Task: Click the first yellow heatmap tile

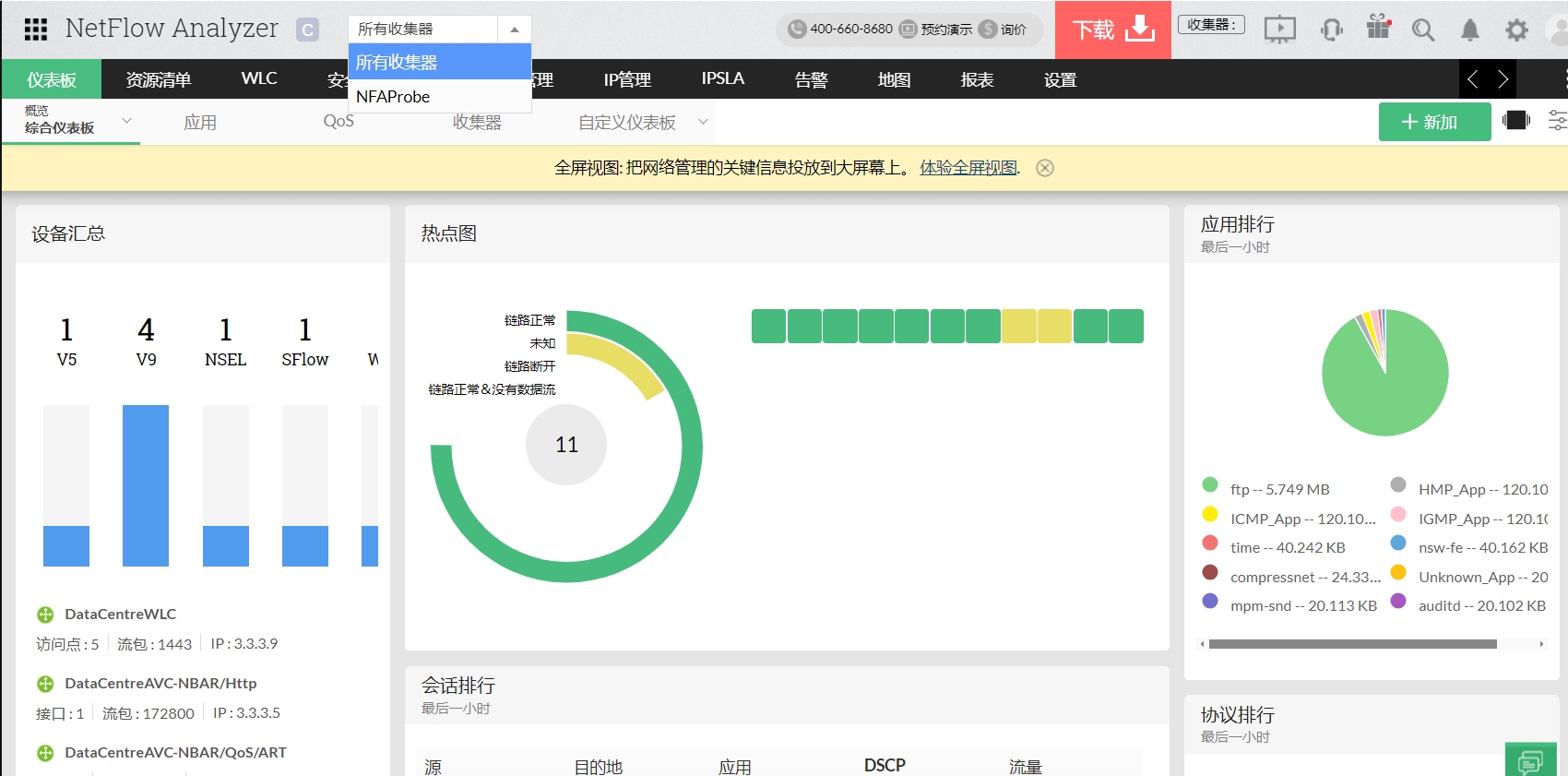Action: [x=1018, y=326]
